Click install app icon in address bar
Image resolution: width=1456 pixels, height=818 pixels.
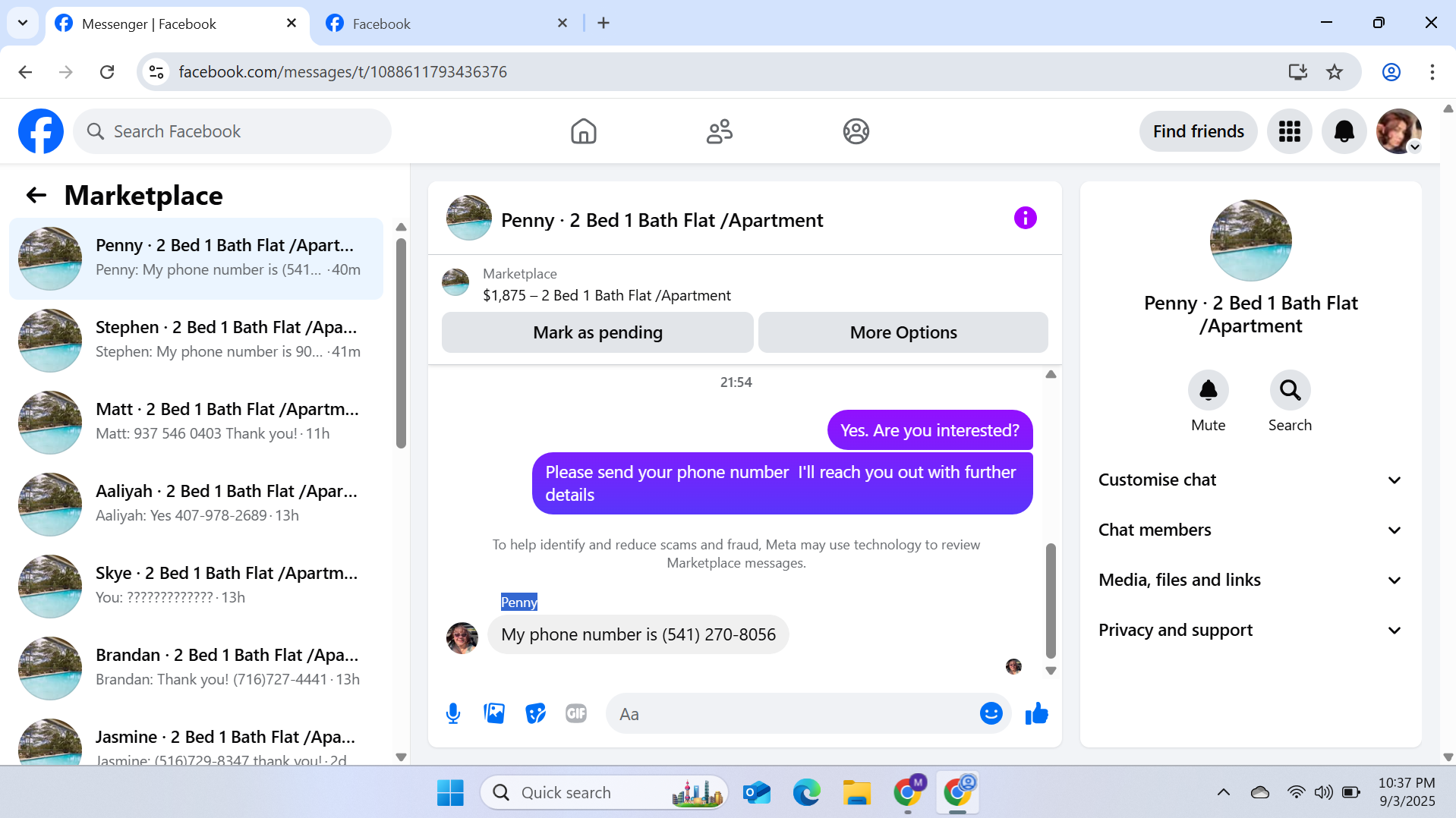1298,72
